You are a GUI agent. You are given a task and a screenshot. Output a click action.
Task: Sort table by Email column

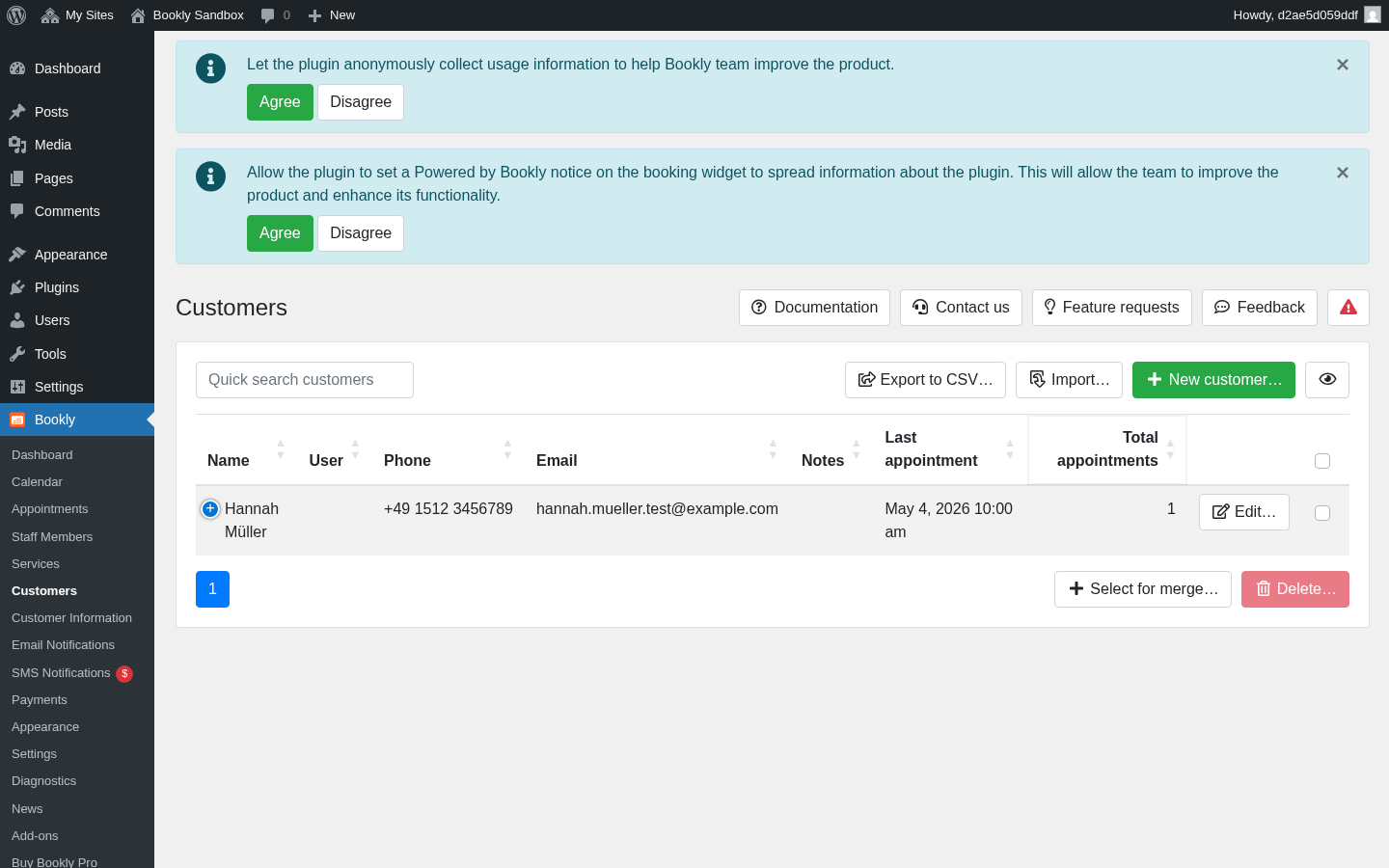coord(657,450)
